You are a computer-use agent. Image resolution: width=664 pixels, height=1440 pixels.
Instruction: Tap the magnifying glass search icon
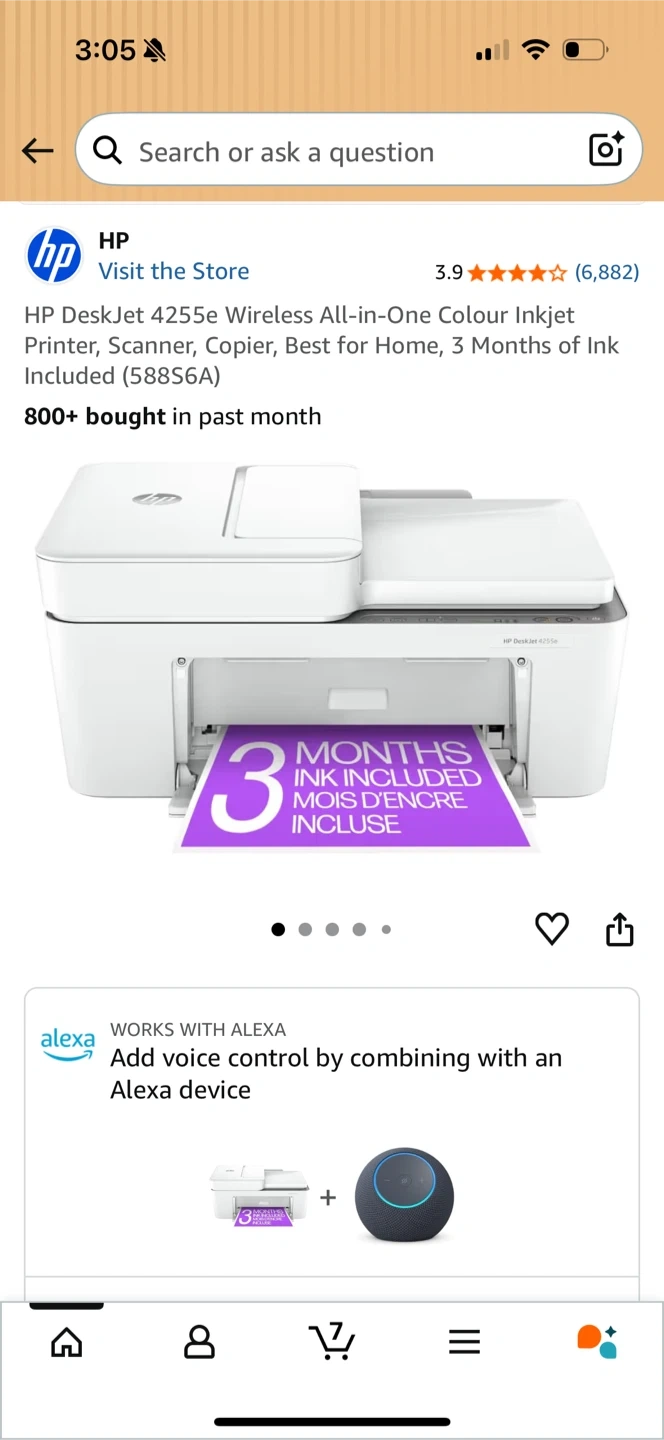[x=108, y=151]
